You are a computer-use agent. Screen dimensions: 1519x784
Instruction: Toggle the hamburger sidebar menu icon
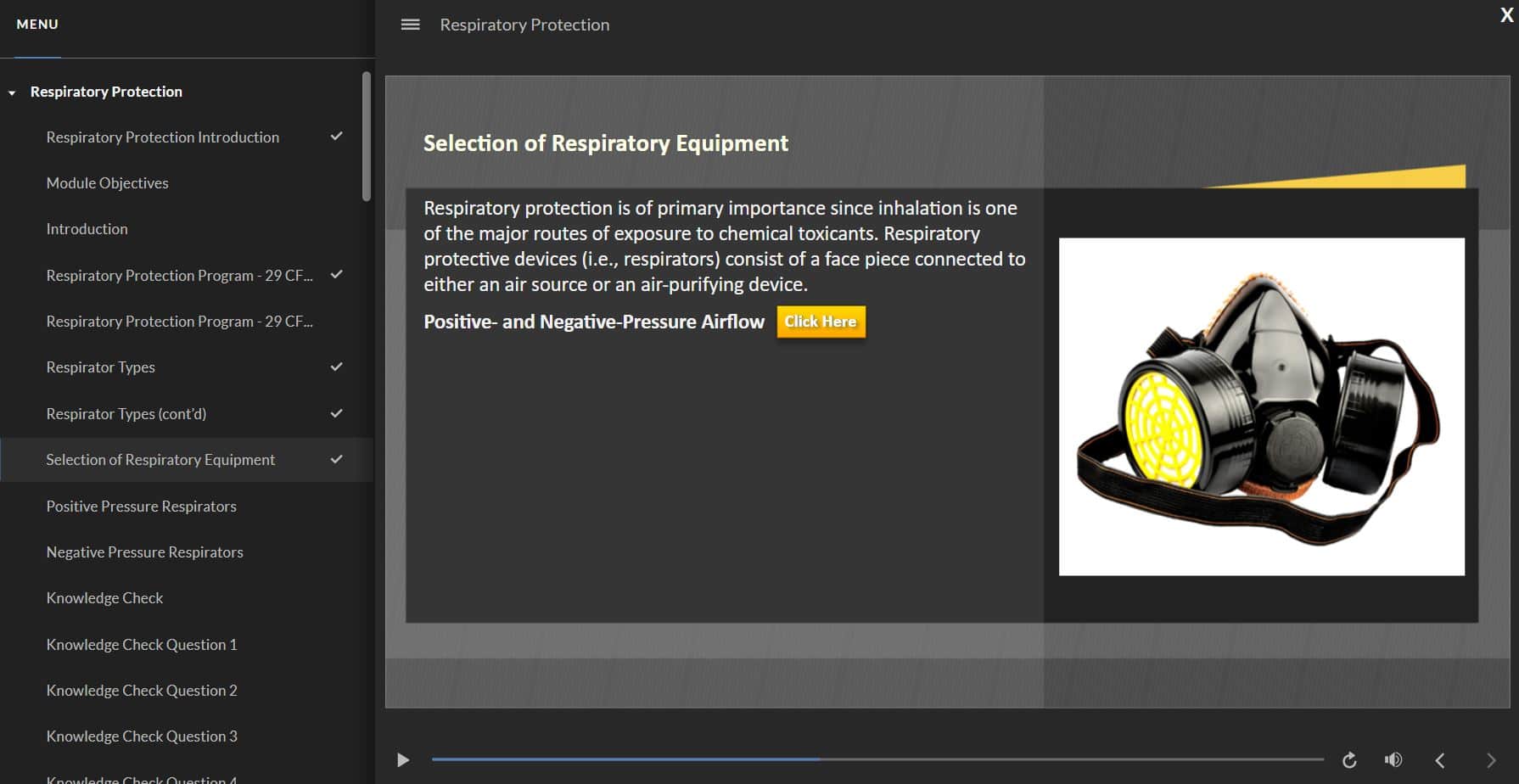pyautogui.click(x=410, y=25)
